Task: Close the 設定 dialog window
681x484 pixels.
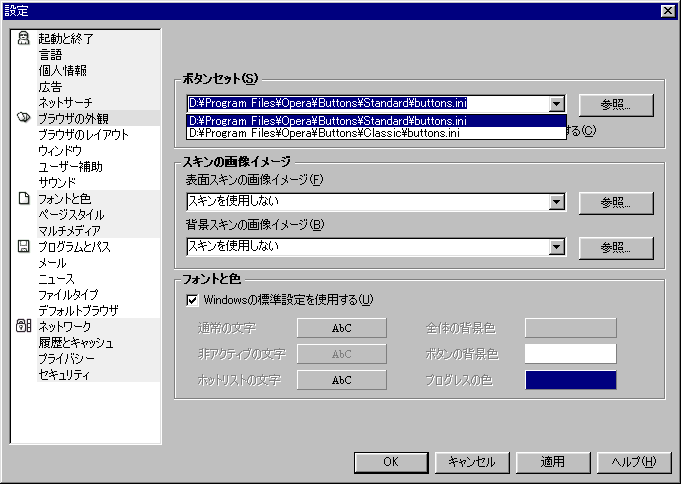Action: pyautogui.click(x=668, y=11)
